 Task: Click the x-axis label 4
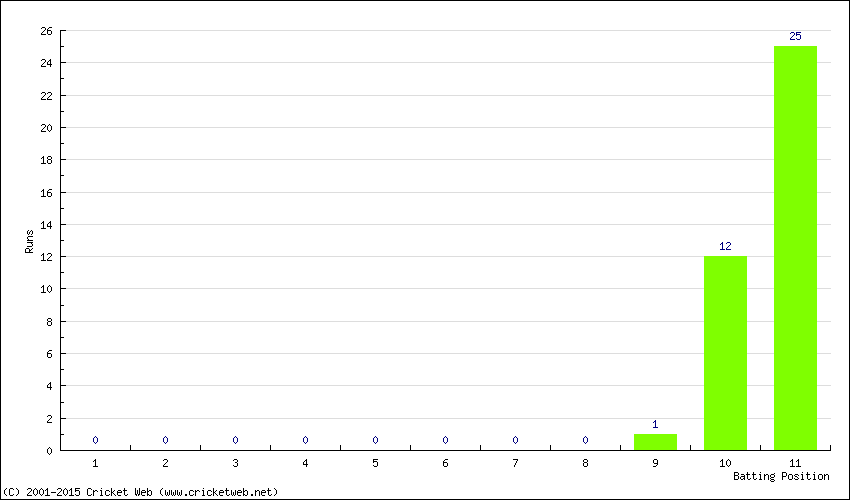[305, 463]
